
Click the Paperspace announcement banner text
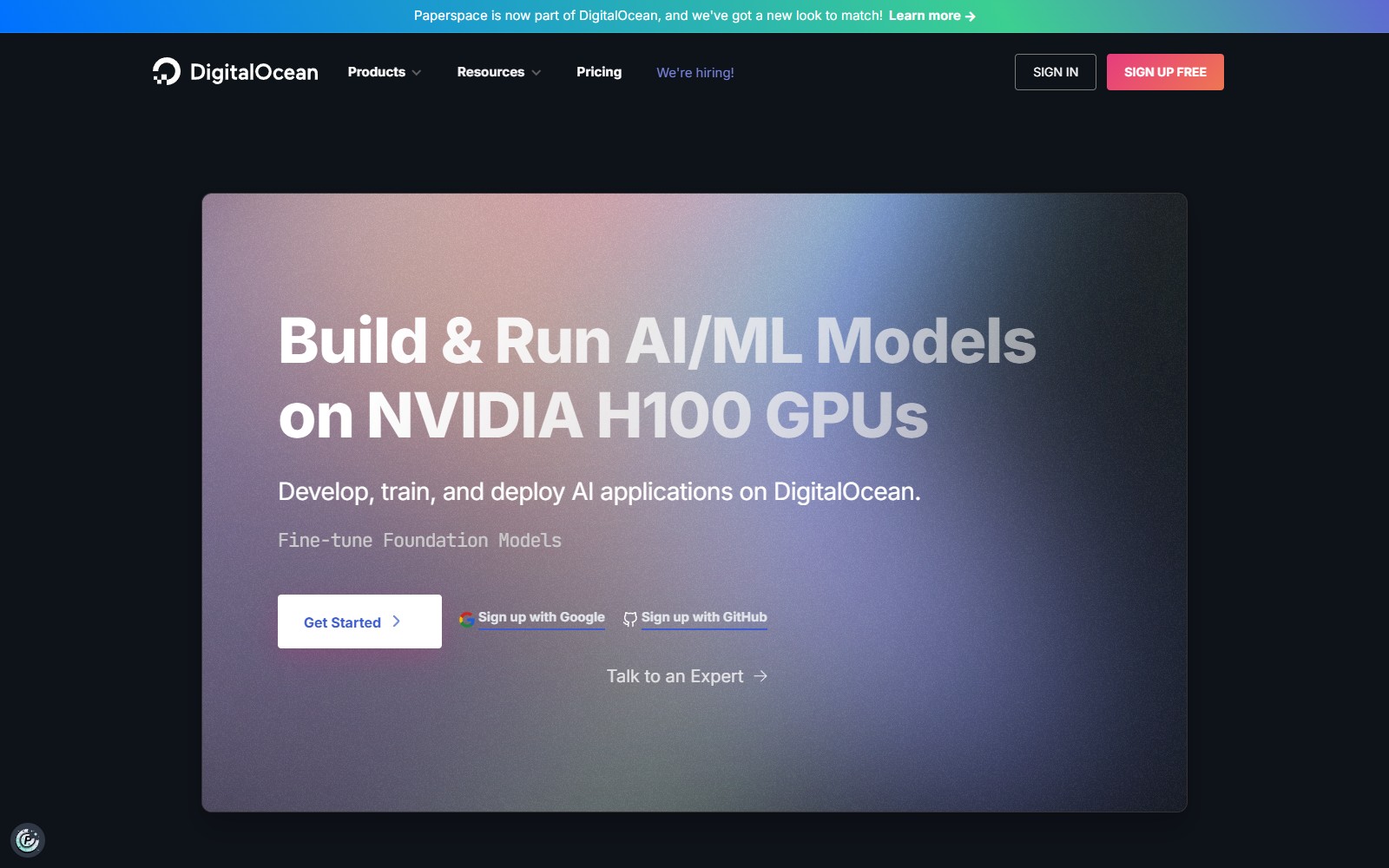click(x=648, y=16)
